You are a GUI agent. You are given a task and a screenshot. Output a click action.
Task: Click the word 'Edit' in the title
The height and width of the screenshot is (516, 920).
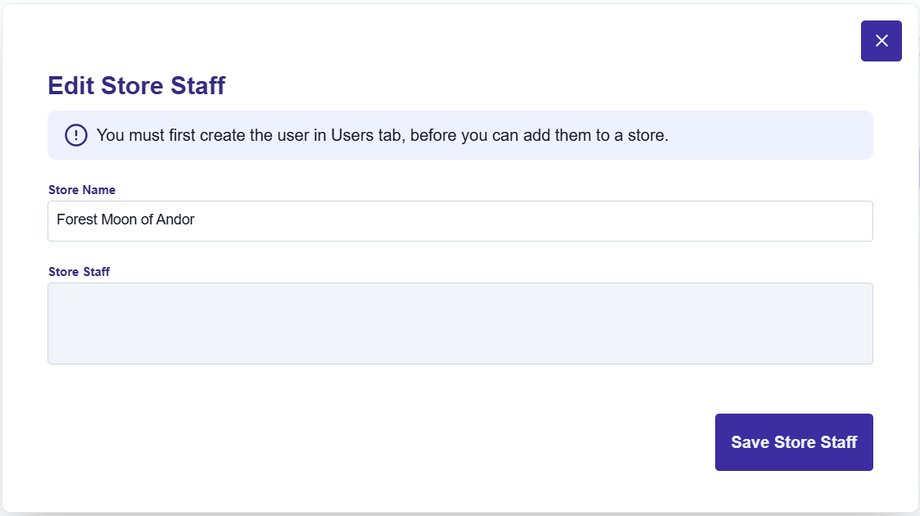click(71, 86)
